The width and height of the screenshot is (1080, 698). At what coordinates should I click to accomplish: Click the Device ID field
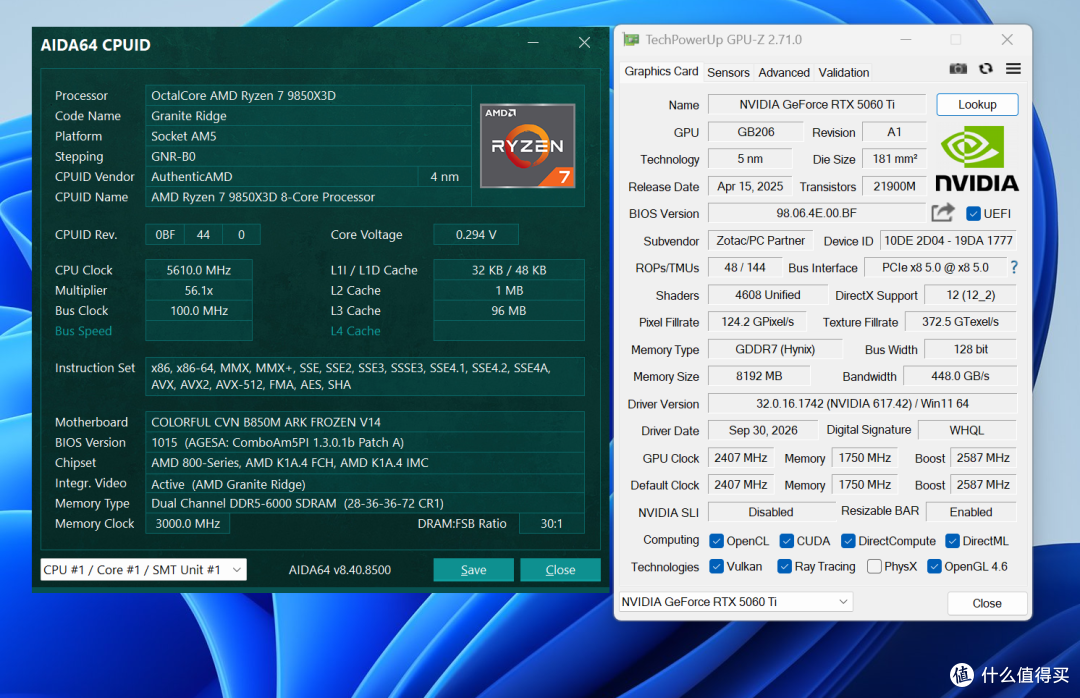[x=948, y=240]
